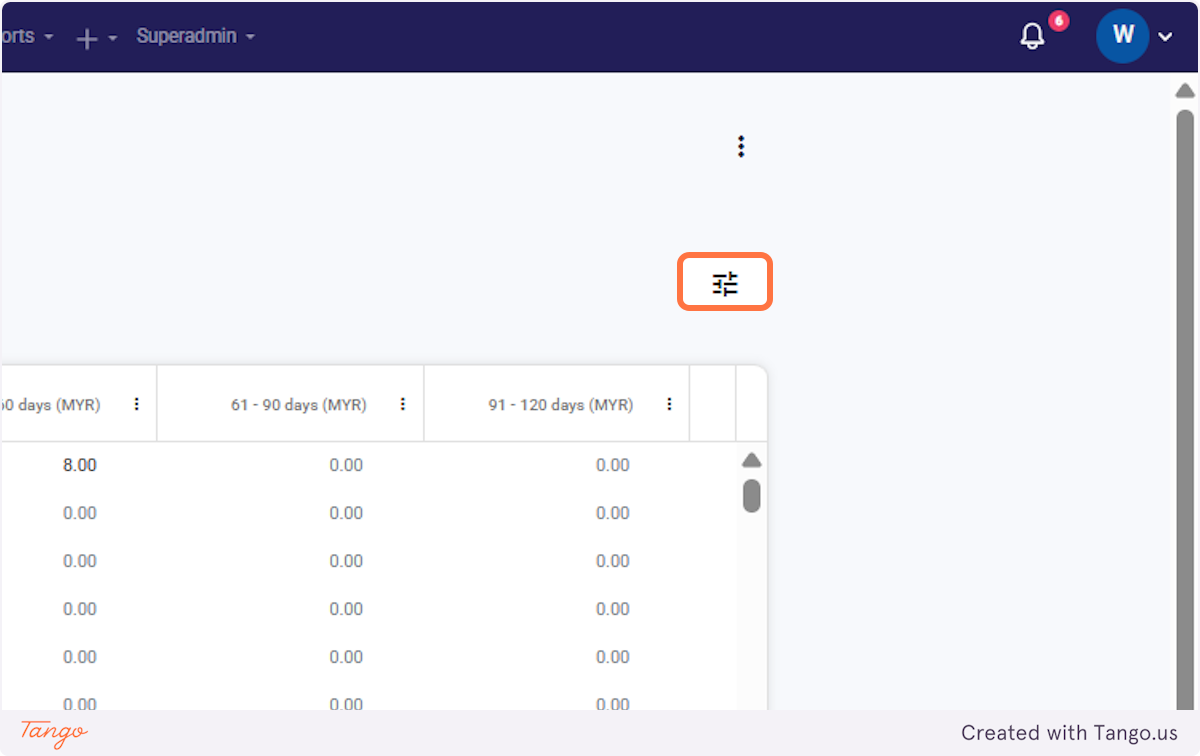The image size is (1200, 756).
Task: Open column menu for 91 - 120 days (MYR)
Action: pos(669,404)
